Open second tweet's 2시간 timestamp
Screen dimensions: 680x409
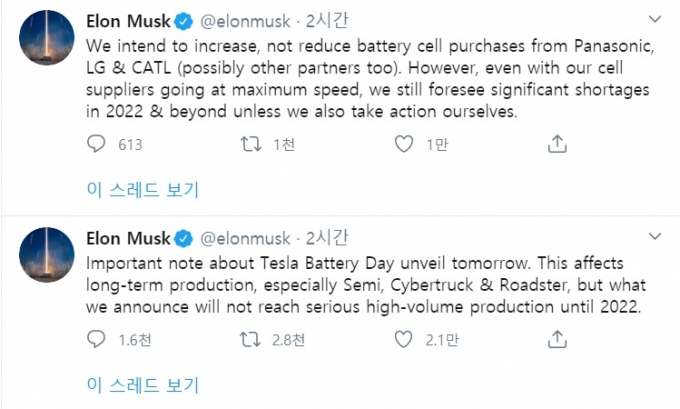pos(326,238)
